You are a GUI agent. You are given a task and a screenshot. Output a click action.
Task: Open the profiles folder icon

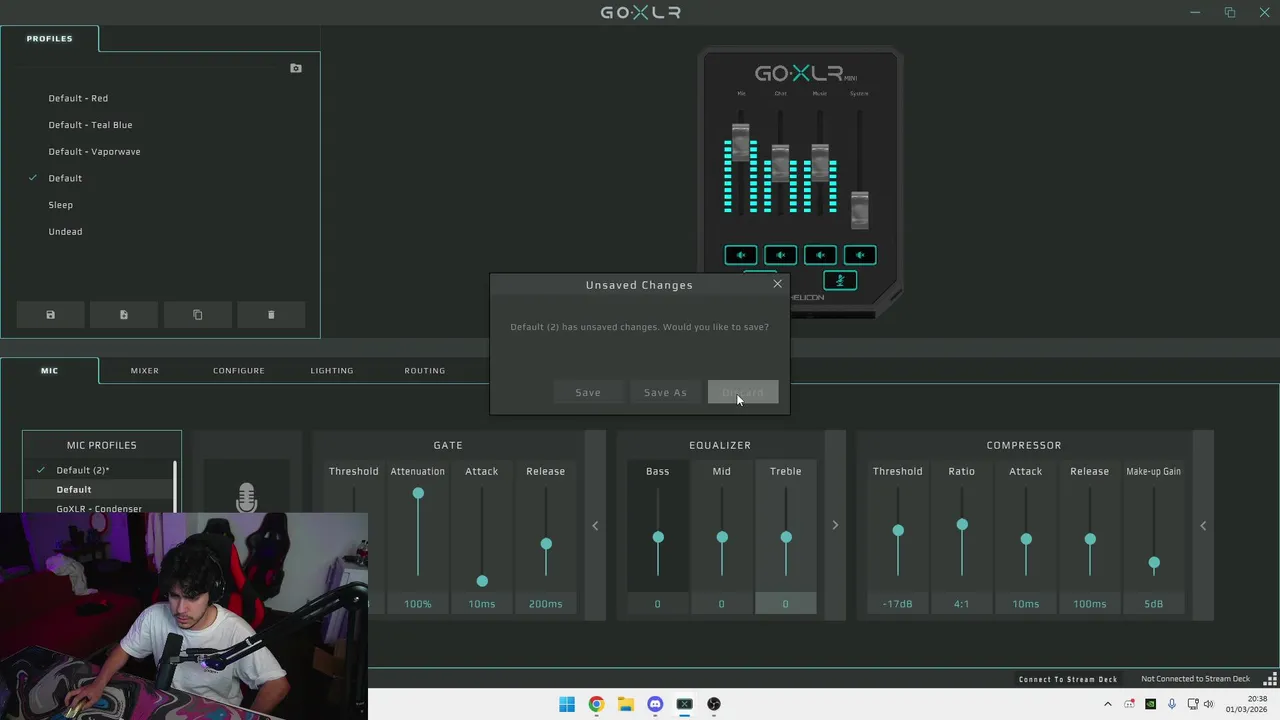pyautogui.click(x=296, y=68)
